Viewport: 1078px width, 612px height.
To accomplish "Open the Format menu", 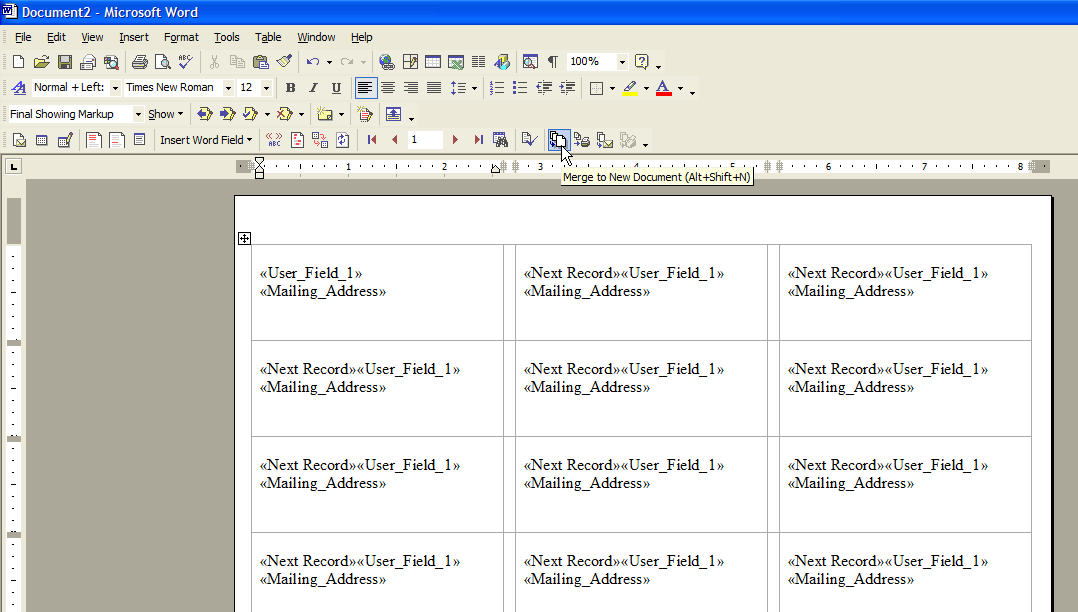I will point(182,37).
